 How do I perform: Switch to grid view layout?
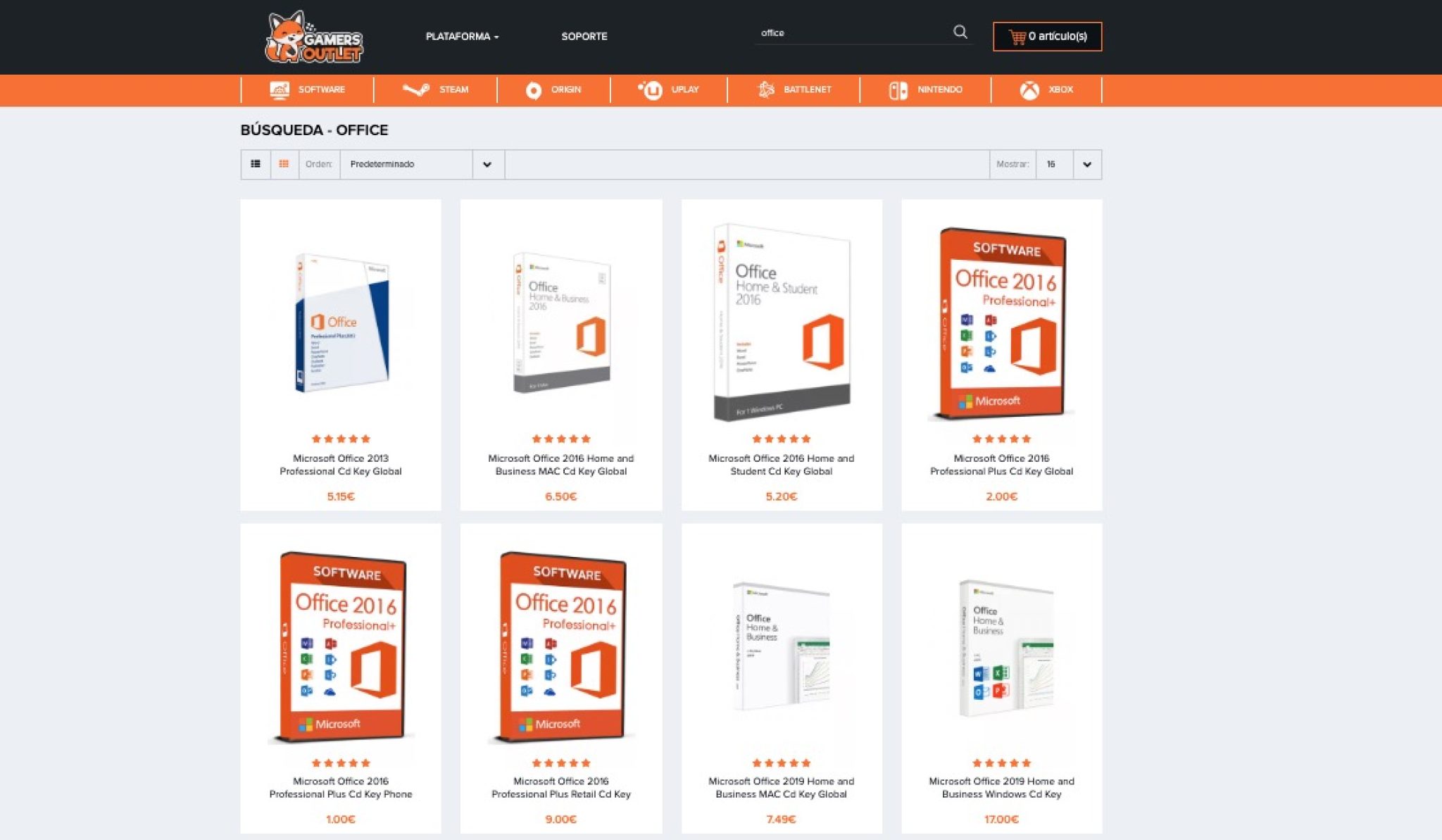click(x=284, y=164)
